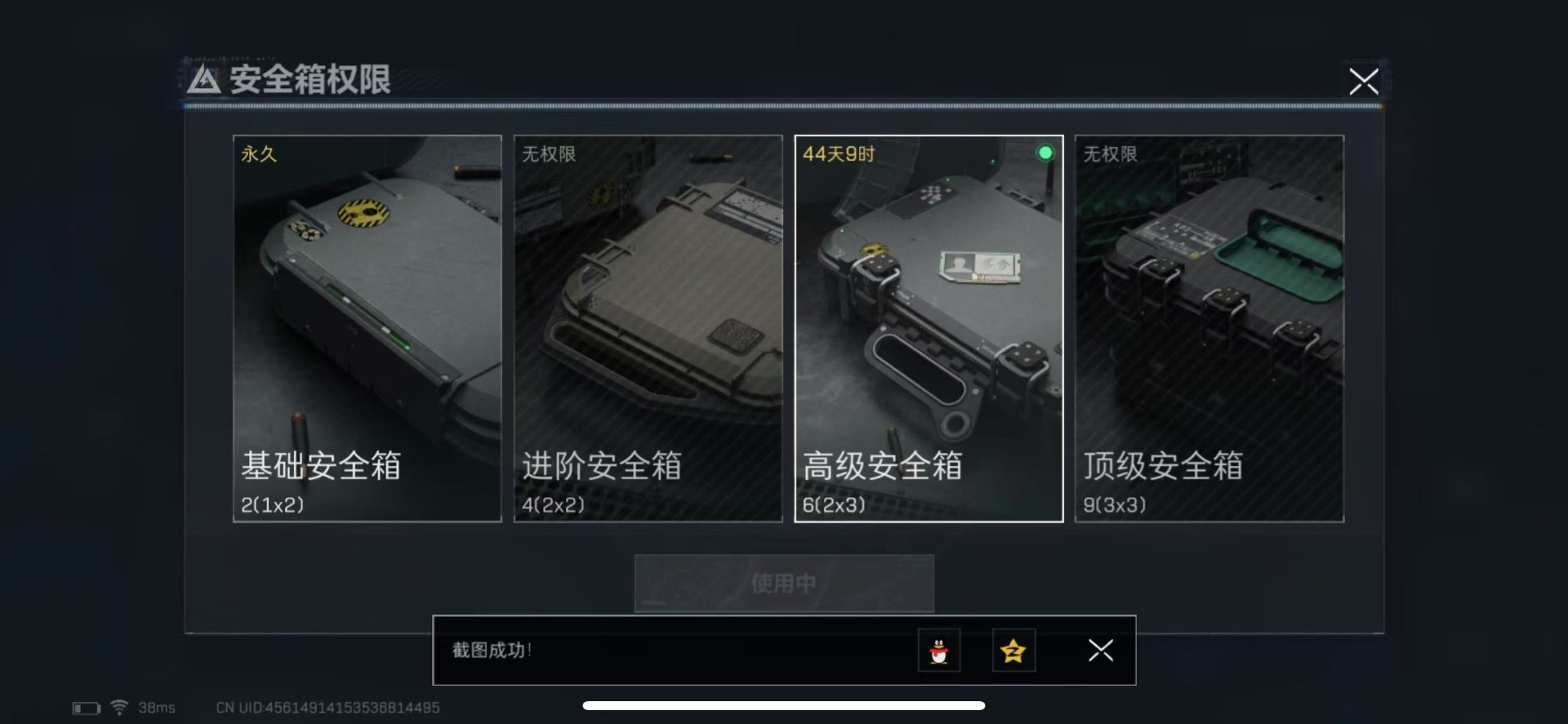Select the 基础安全箱 card
Screen dimensions: 1568x724
point(367,328)
